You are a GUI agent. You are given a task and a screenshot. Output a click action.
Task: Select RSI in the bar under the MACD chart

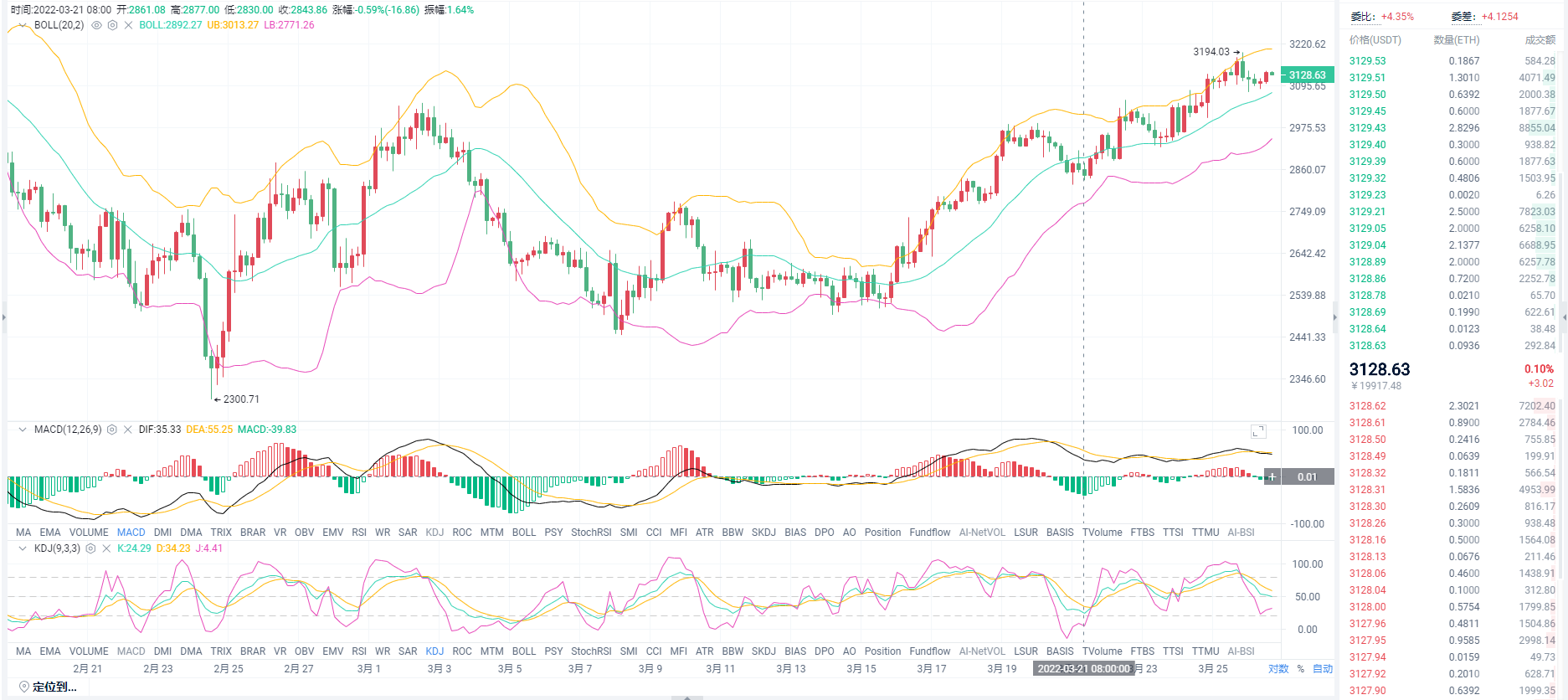click(x=359, y=533)
